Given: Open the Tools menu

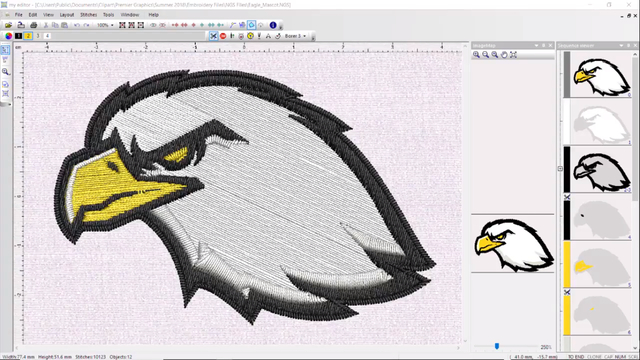Looking at the screenshot, I should pyautogui.click(x=109, y=15).
